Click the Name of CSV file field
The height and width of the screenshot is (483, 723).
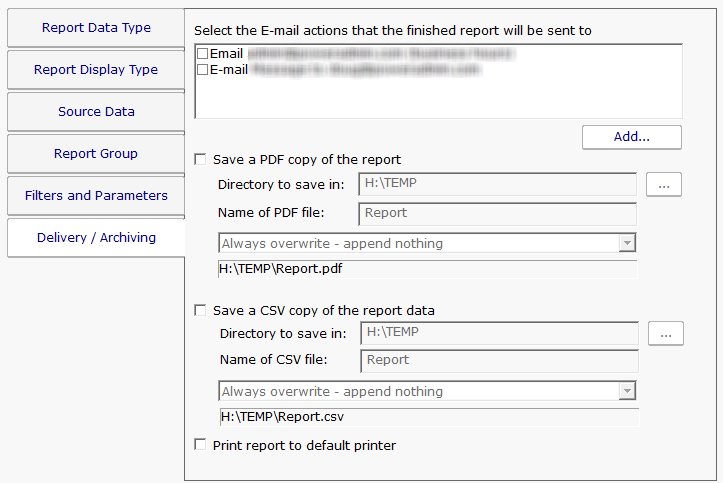click(498, 361)
